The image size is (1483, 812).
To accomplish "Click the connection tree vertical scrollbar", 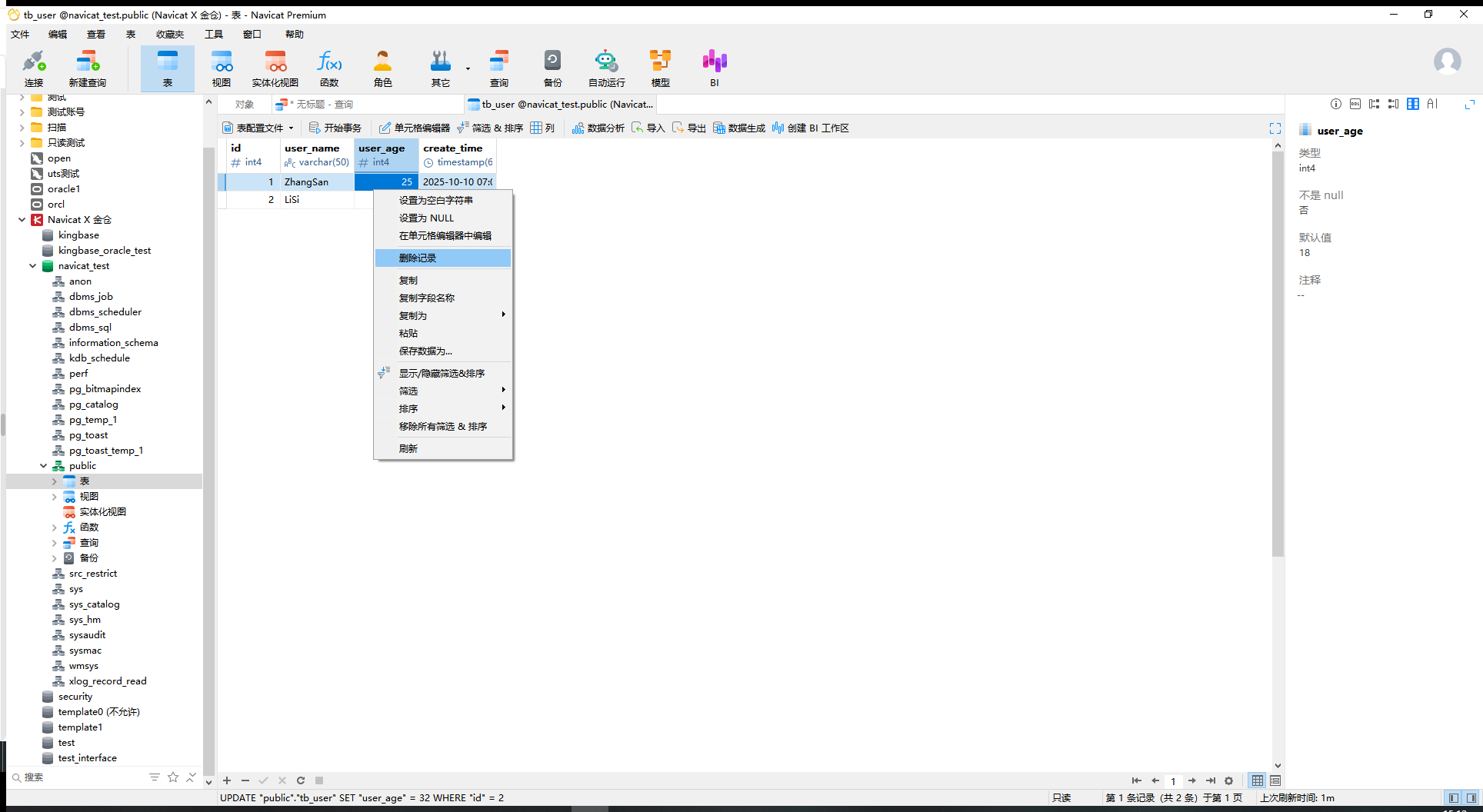I will (x=208, y=461).
